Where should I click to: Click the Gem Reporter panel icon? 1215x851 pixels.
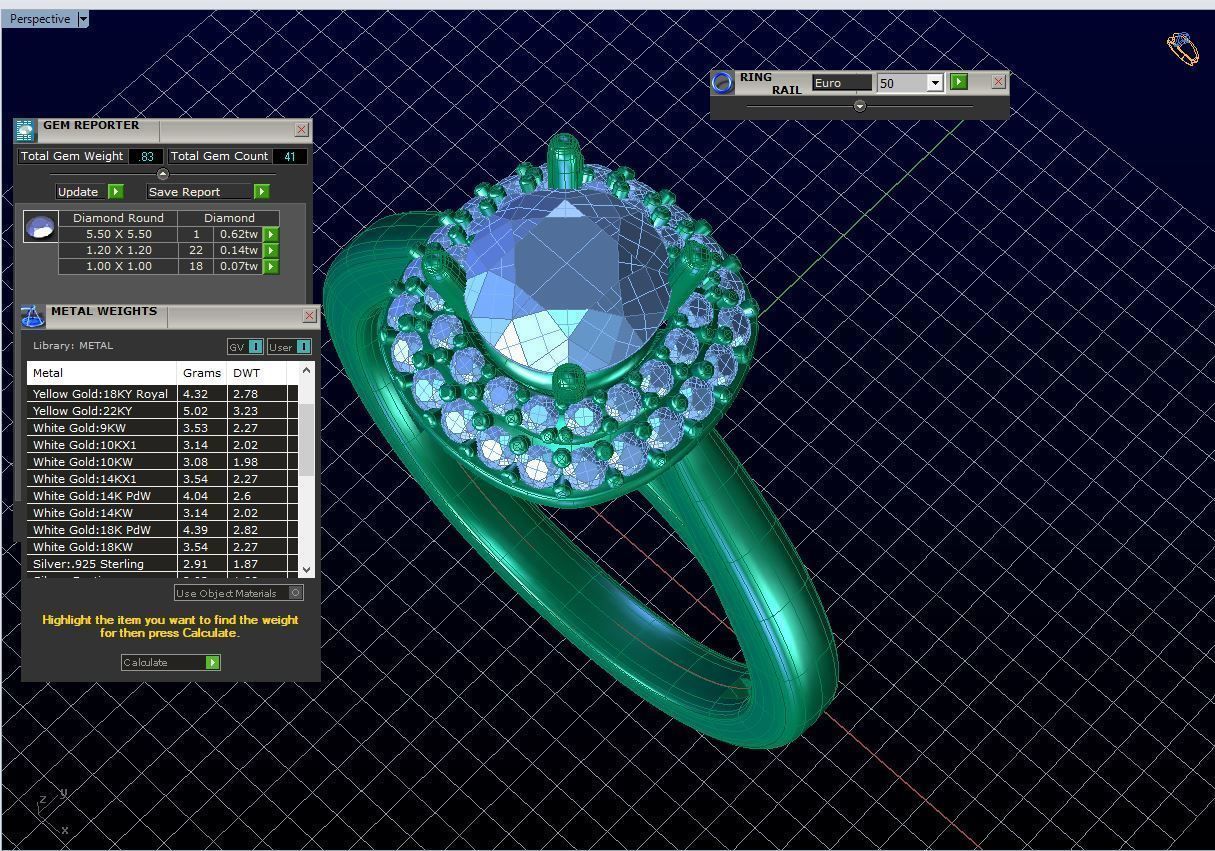[x=25, y=131]
